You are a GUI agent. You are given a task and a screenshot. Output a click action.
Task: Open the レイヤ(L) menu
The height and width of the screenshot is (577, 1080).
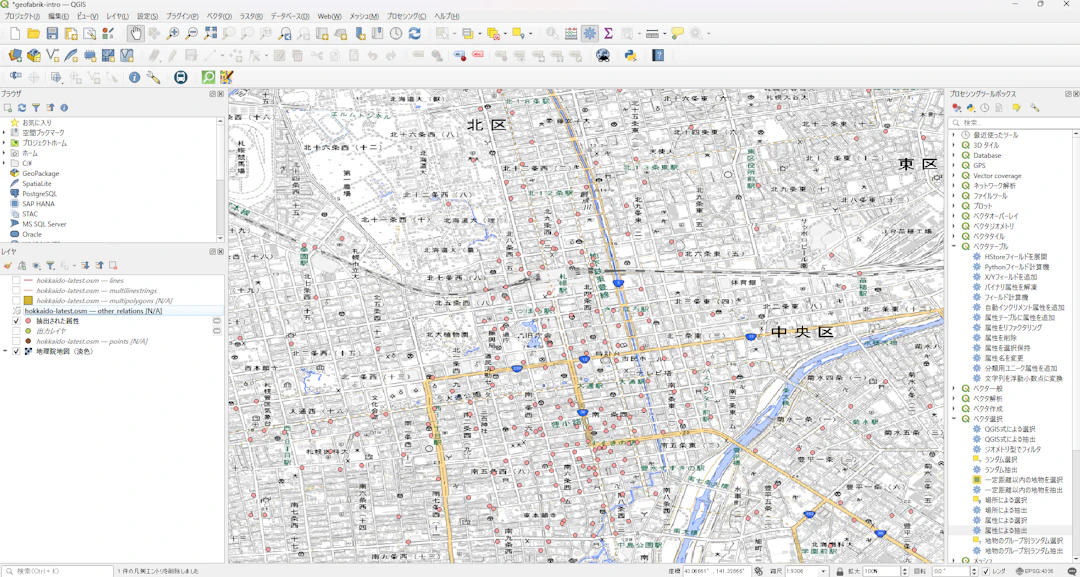click(117, 16)
